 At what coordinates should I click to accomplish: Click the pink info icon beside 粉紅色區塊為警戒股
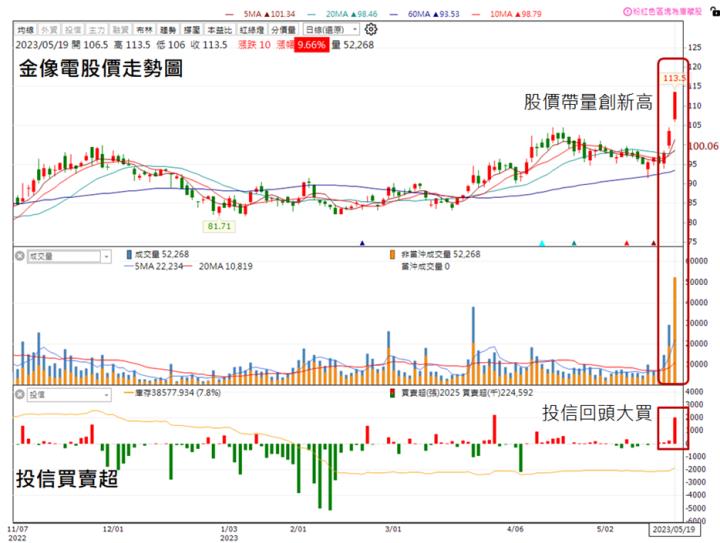point(627,12)
